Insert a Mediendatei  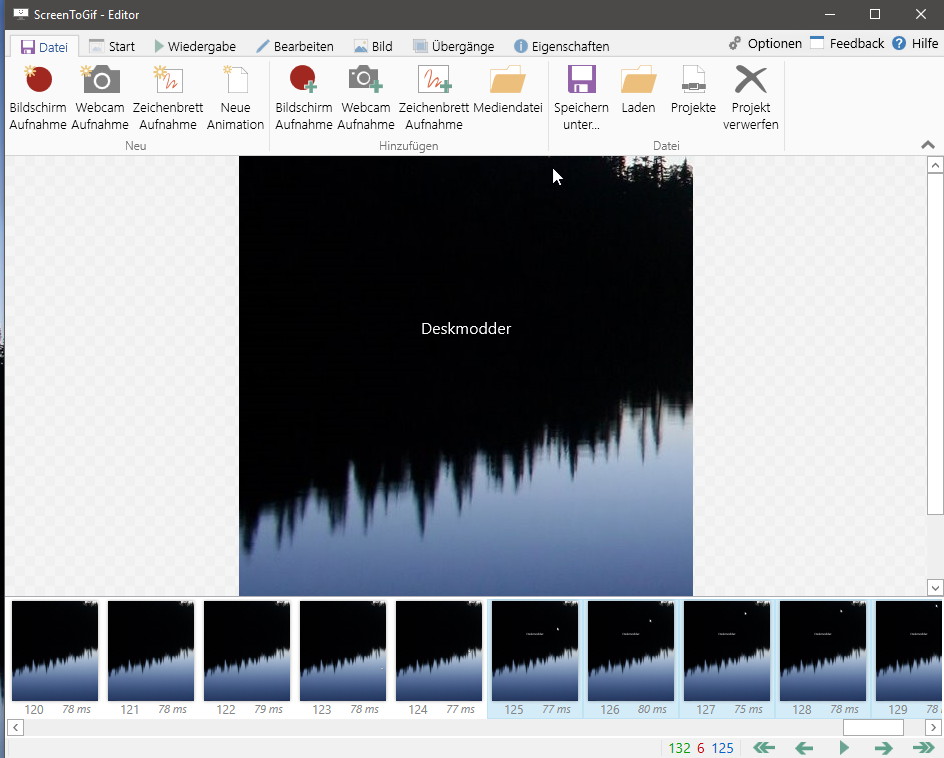coord(508,90)
